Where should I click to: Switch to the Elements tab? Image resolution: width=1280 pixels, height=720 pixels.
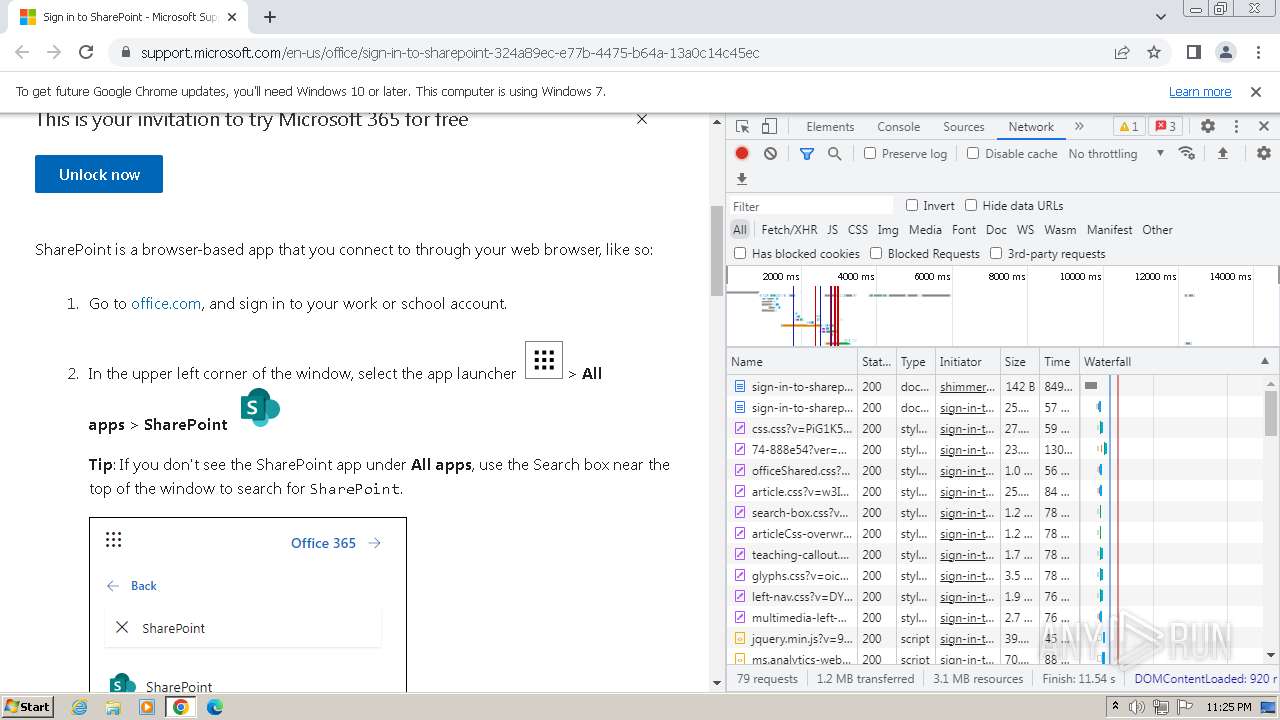pyautogui.click(x=830, y=127)
